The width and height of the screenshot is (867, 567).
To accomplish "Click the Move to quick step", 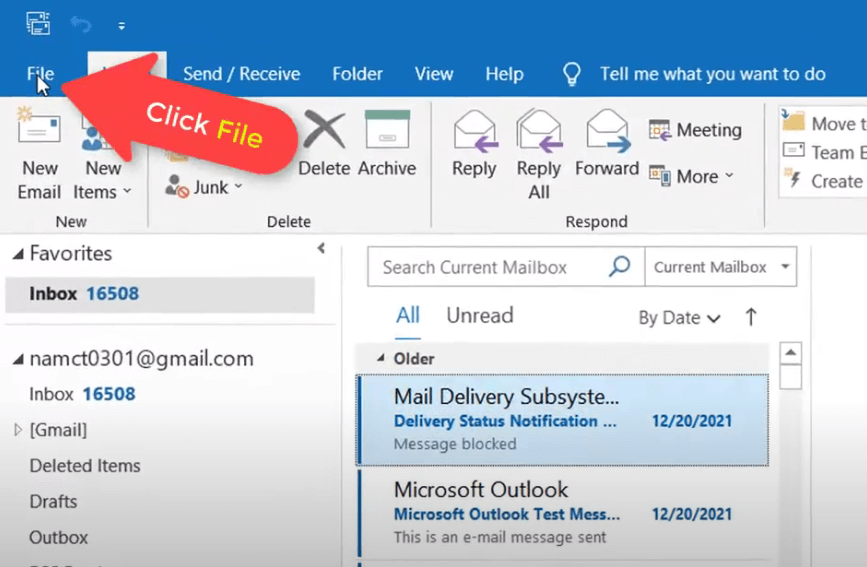I will coord(824,123).
